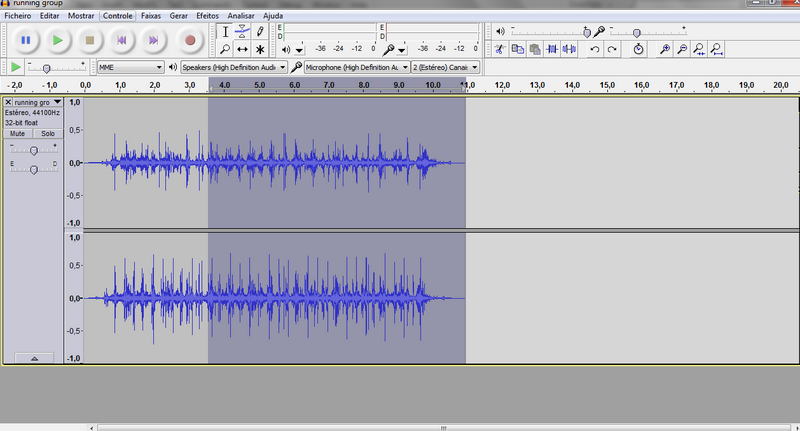Image resolution: width=800 pixels, height=431 pixels.
Task: Open the MME audio host dropdown
Action: coord(130,67)
